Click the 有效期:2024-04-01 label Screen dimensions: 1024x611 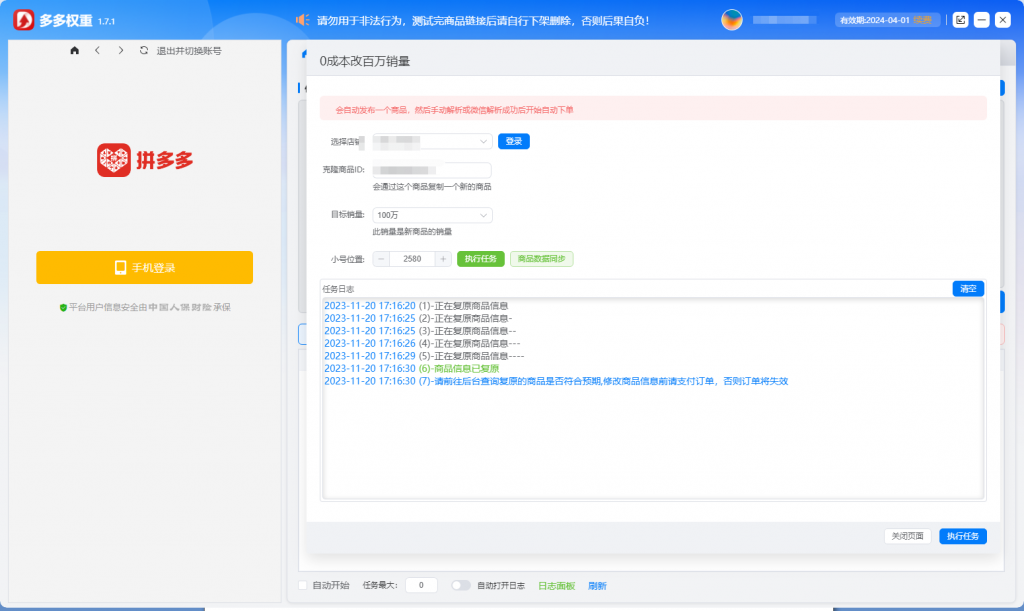click(874, 20)
